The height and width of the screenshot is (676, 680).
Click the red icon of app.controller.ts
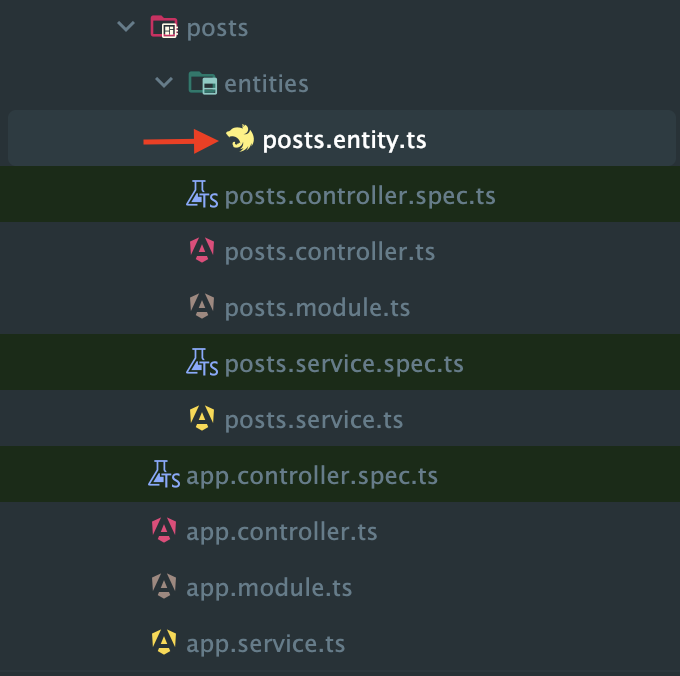164,530
